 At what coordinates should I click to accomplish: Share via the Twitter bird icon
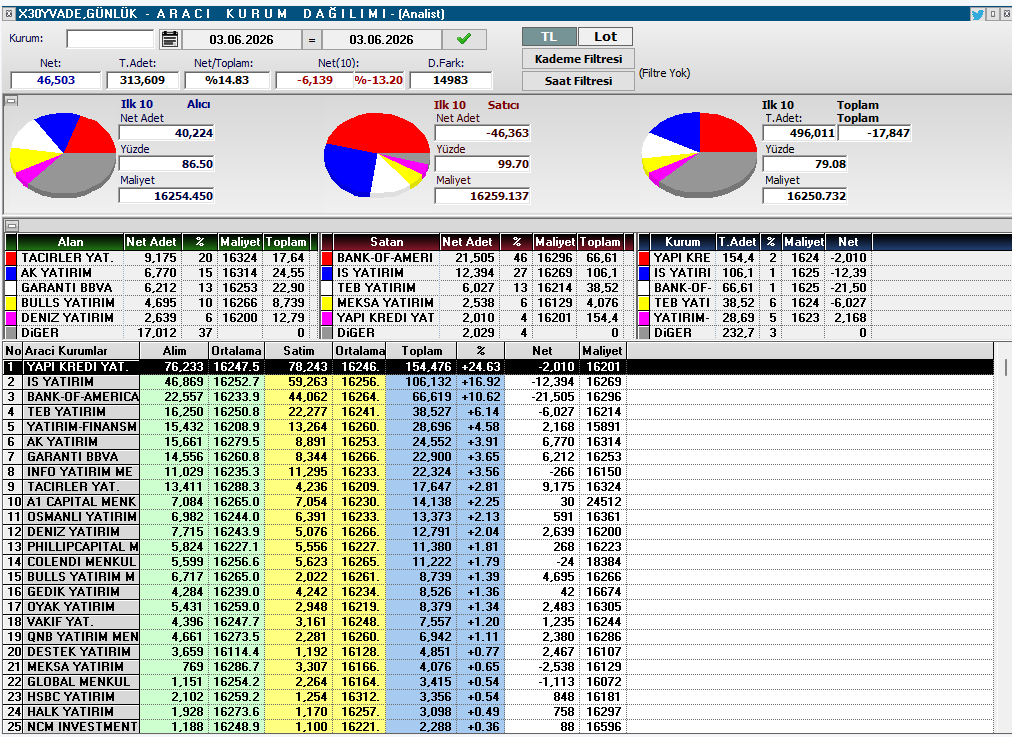977,14
